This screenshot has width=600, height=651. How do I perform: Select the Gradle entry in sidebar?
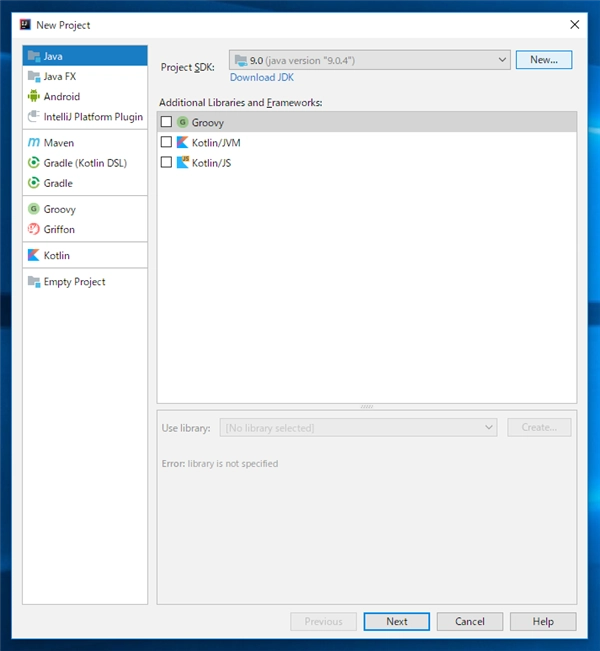[x=85, y=183]
